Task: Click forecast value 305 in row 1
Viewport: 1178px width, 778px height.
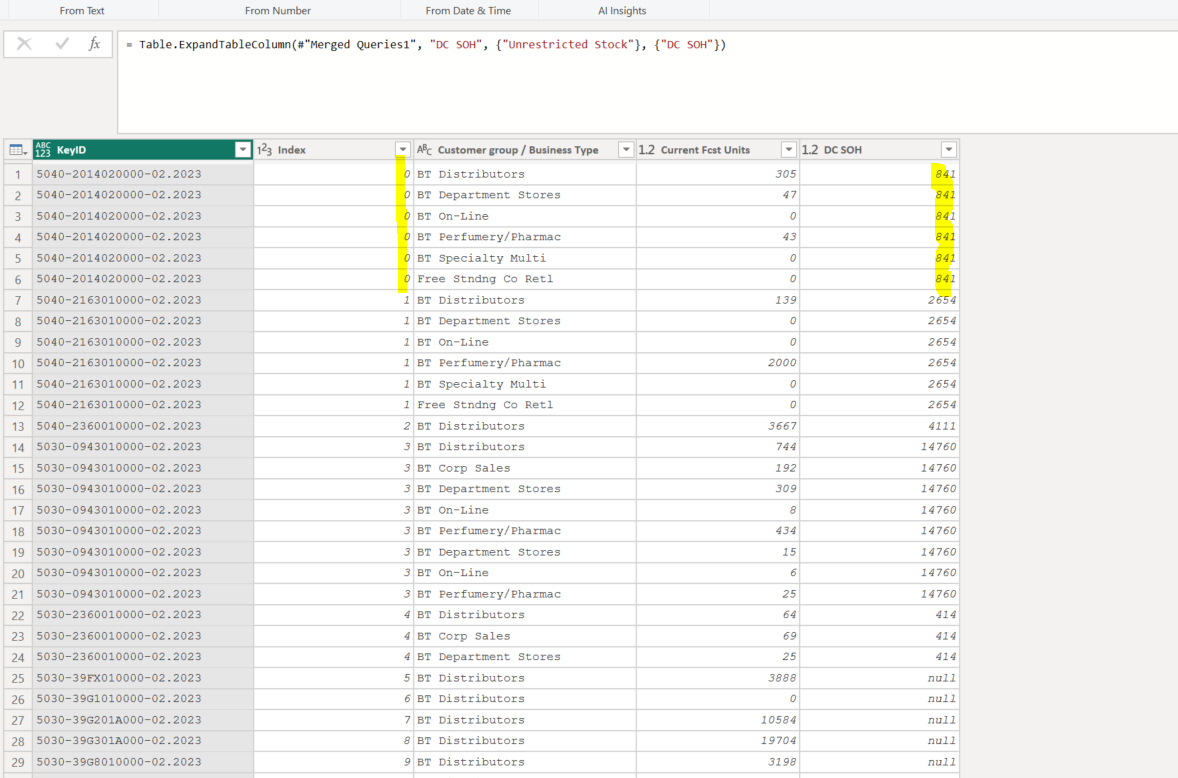Action: pos(717,174)
